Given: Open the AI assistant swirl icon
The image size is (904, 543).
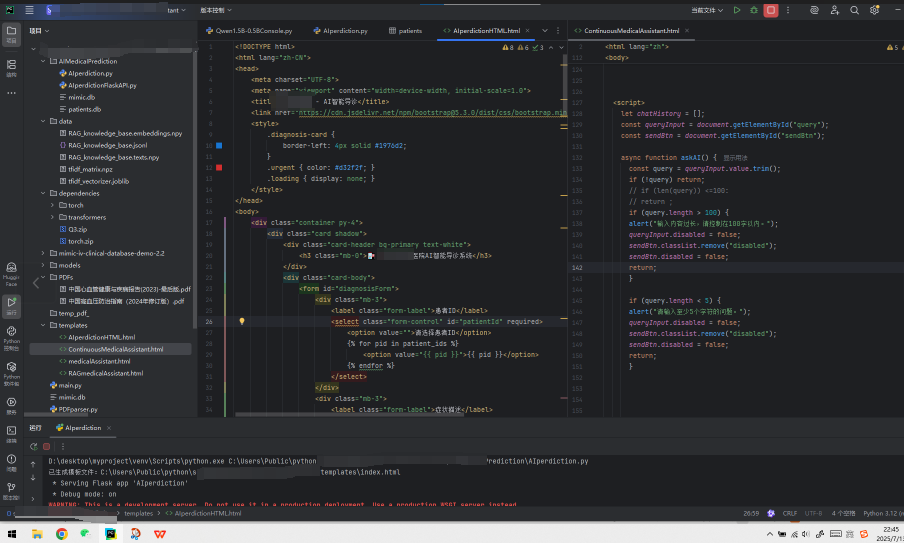Looking at the screenshot, I should click(x=814, y=10).
